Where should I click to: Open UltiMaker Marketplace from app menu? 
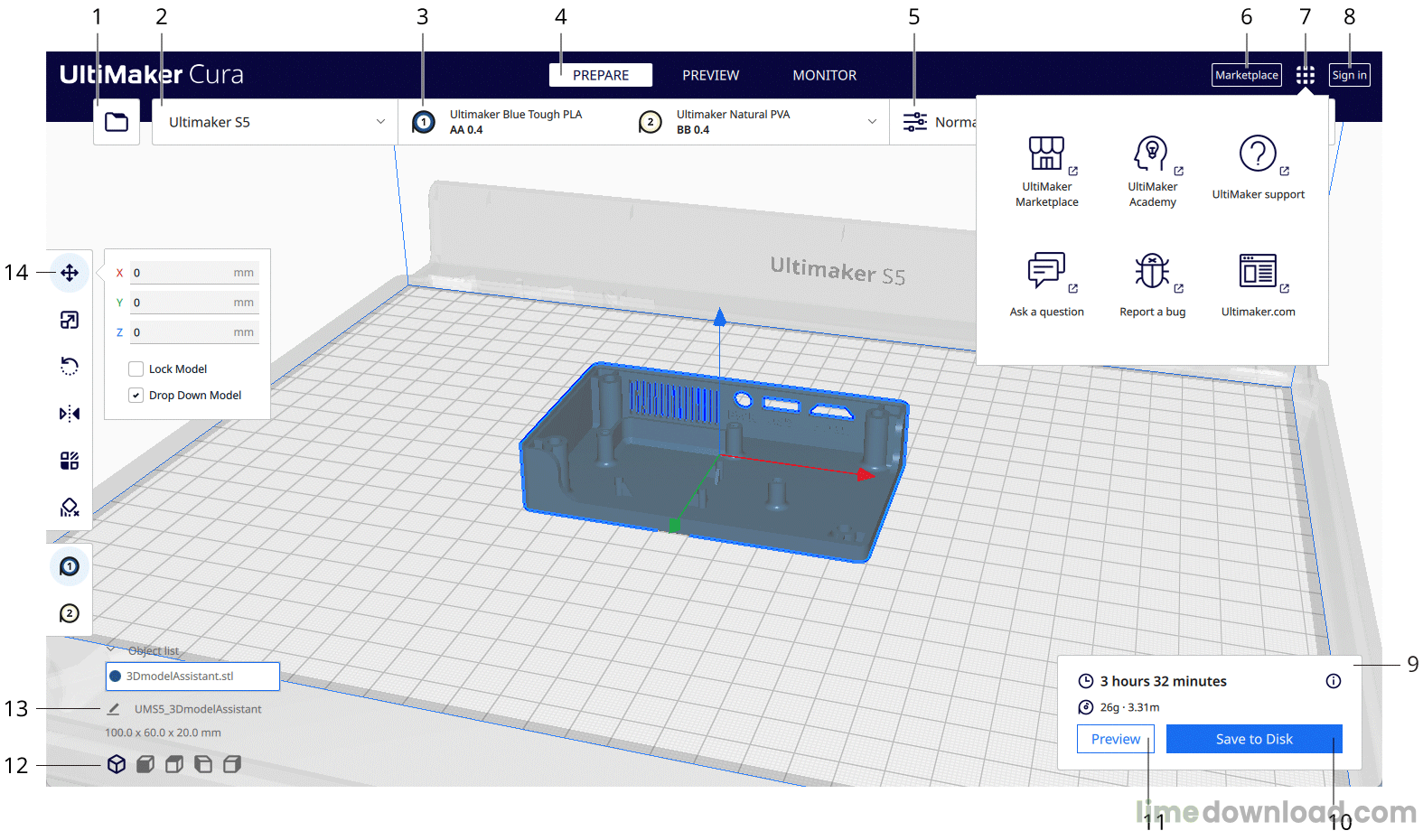click(x=1046, y=172)
